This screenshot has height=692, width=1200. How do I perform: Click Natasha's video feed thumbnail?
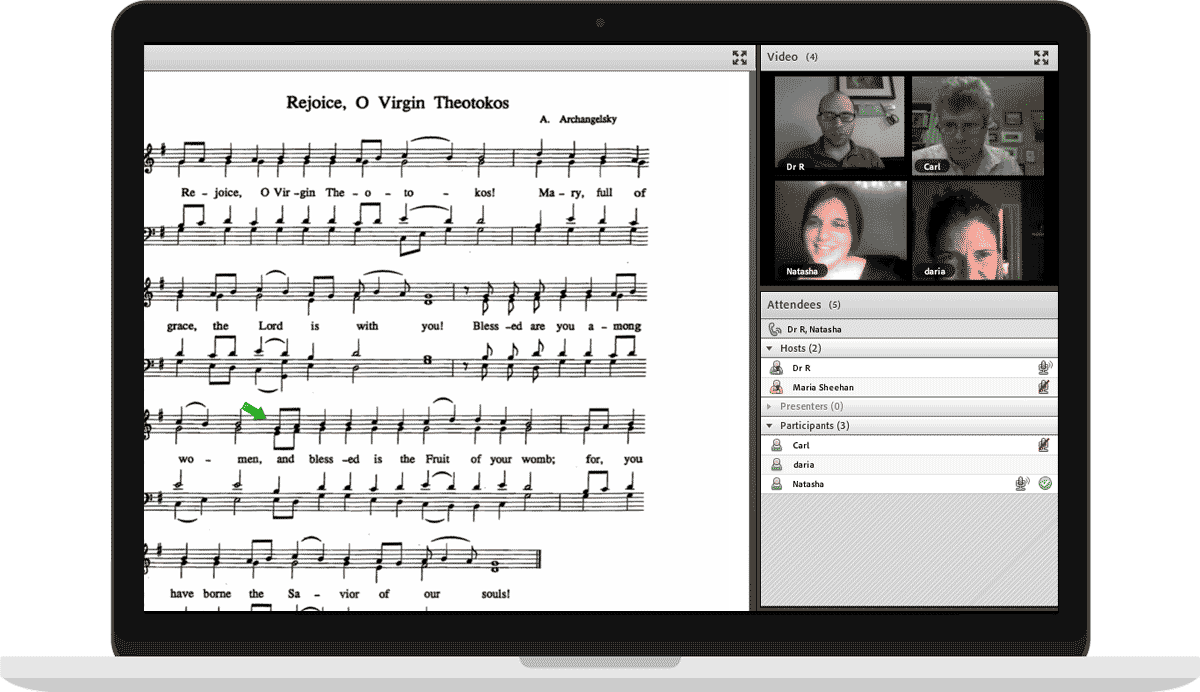pyautogui.click(x=840, y=230)
